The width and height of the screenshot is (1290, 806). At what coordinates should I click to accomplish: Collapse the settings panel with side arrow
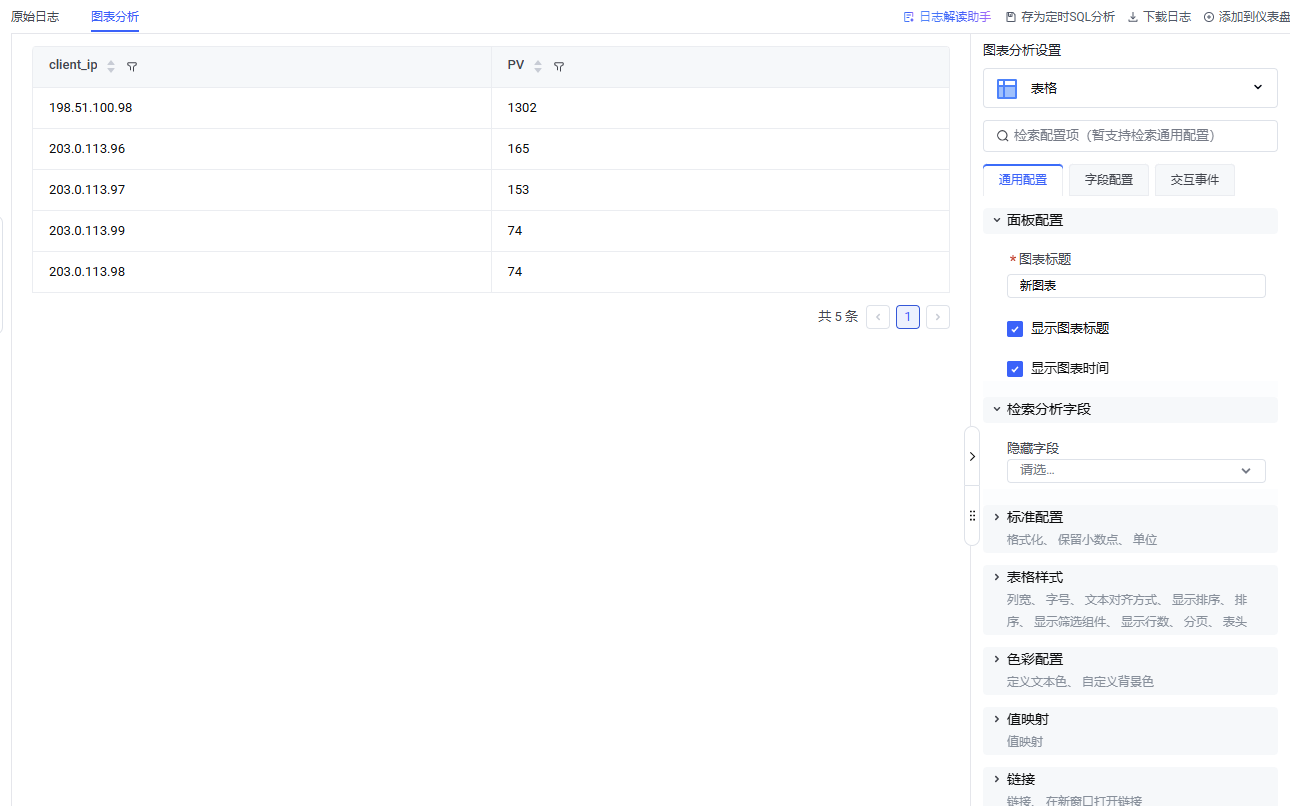coord(972,456)
